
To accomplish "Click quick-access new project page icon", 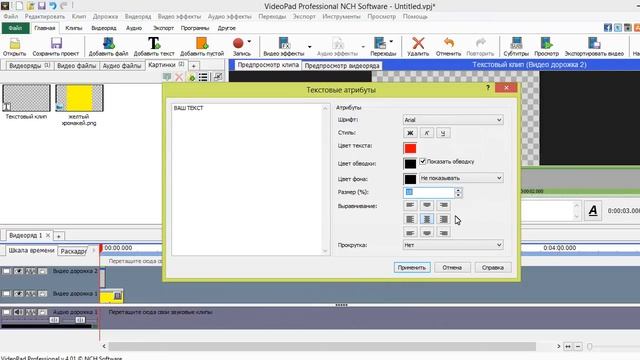I will click(19, 6).
